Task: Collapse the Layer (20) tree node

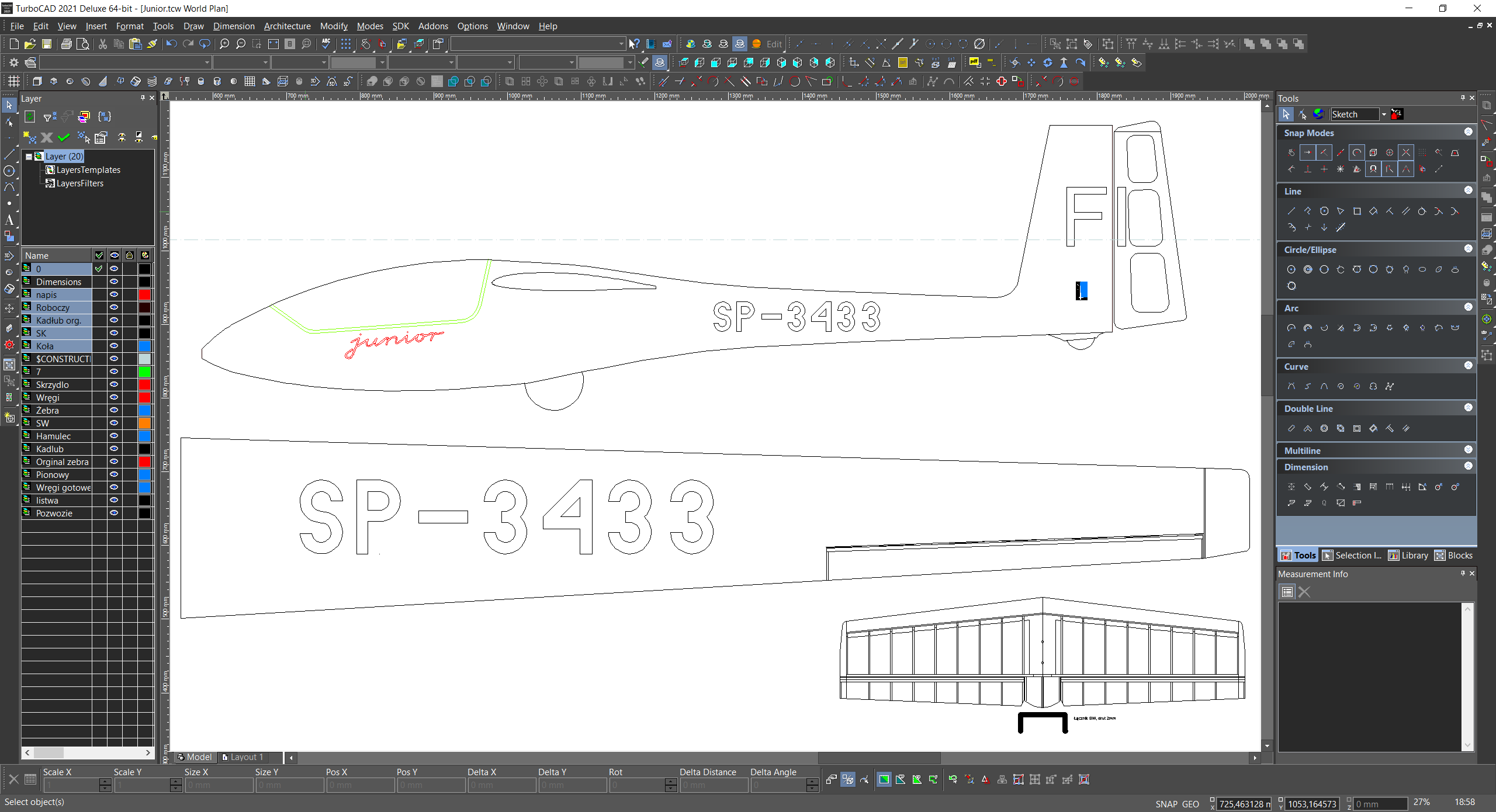Action: pos(29,156)
